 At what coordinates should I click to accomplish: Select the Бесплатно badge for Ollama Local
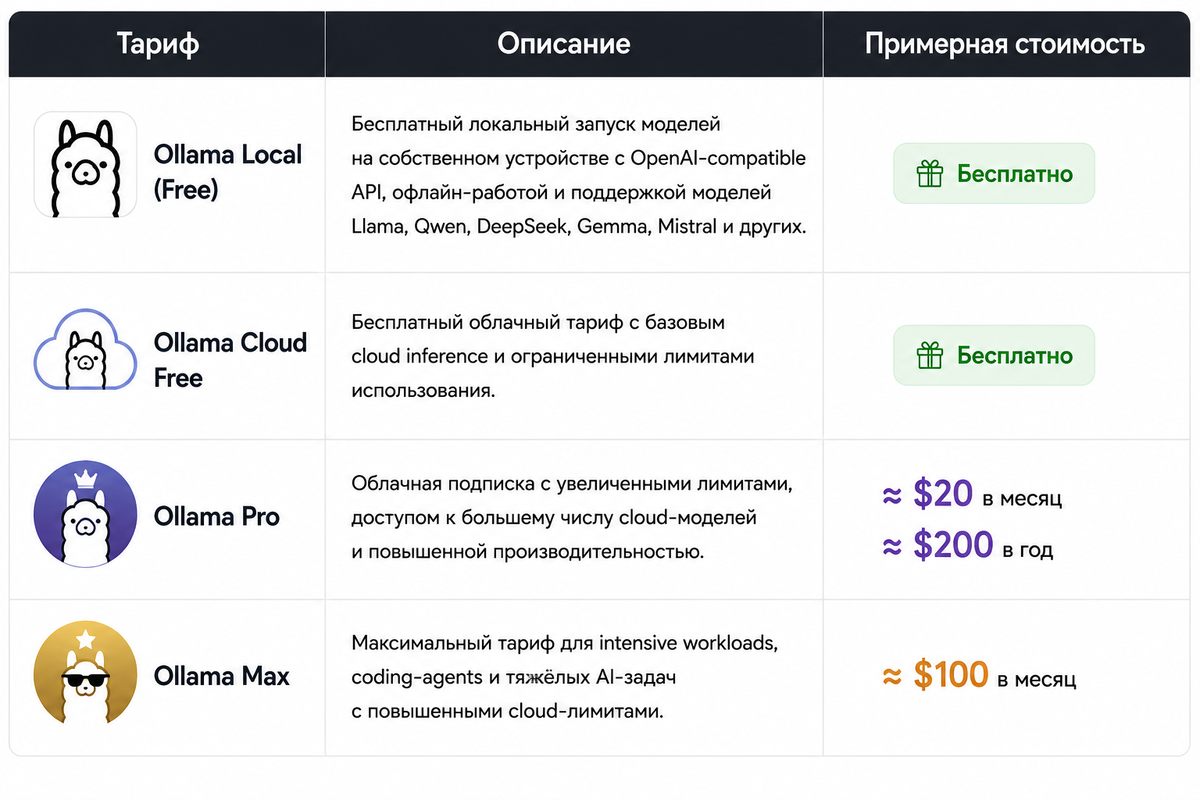994,174
